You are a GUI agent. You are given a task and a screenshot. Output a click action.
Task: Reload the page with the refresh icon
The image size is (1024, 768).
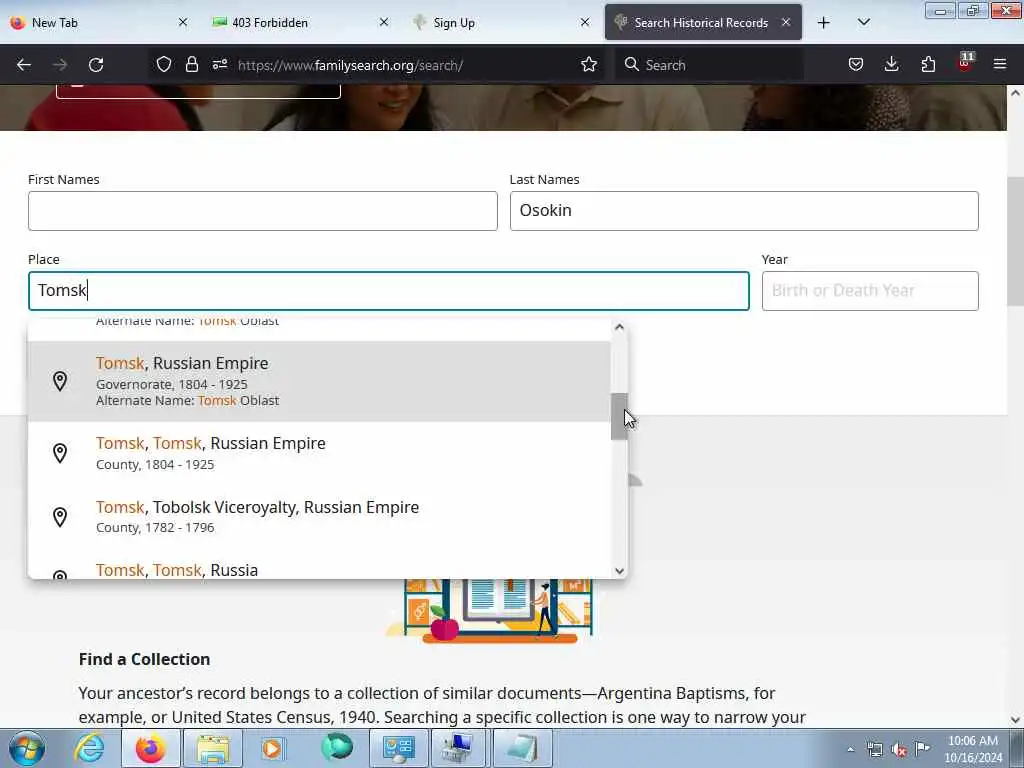coord(96,65)
